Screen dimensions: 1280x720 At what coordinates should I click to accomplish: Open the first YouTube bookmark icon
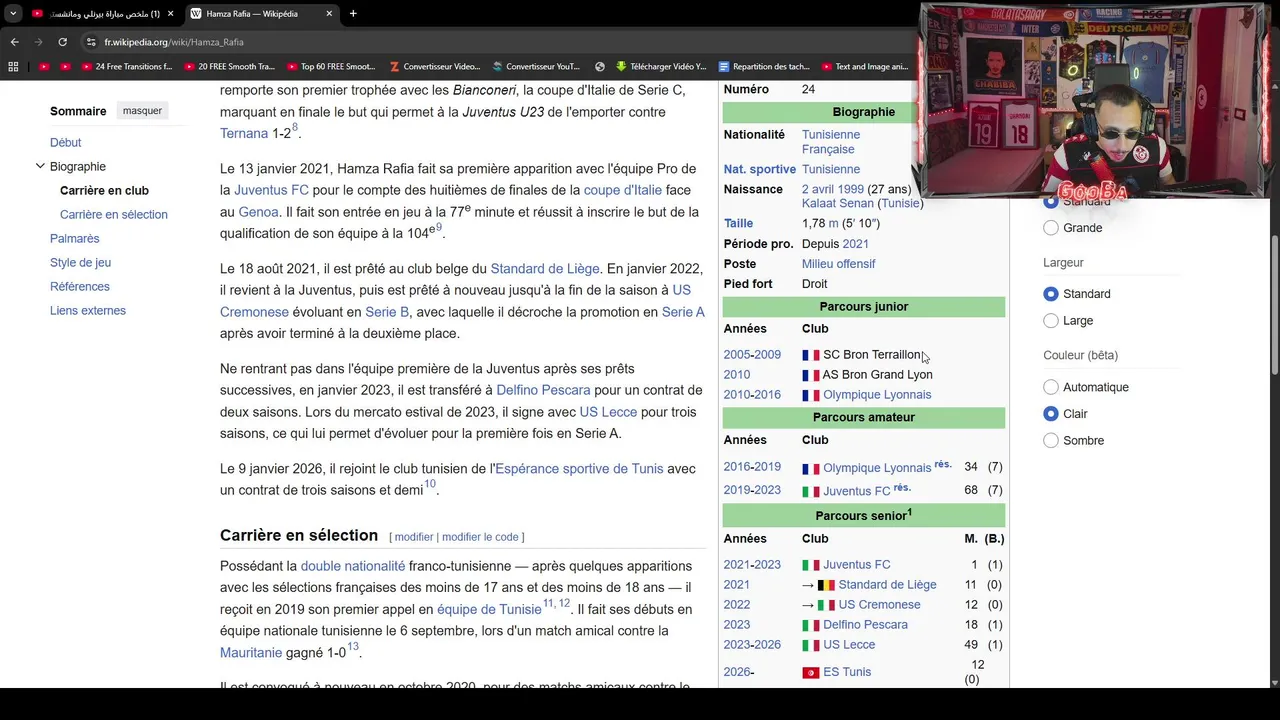tap(43, 67)
